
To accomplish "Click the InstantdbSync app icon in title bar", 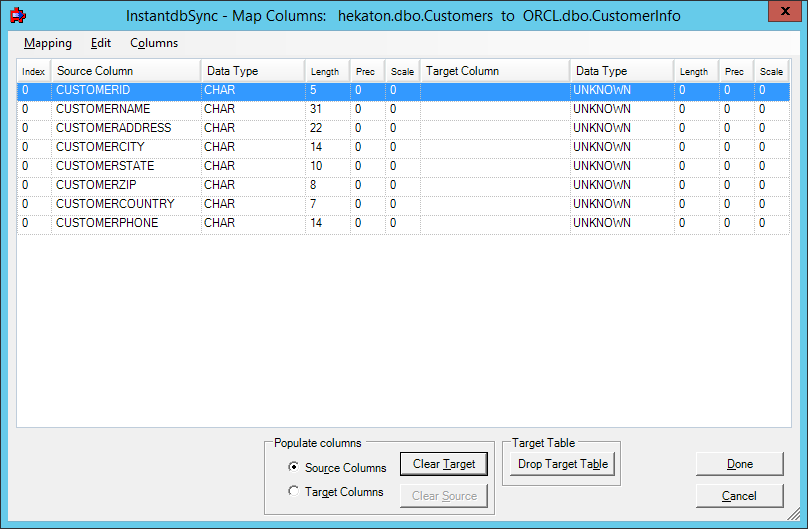I will [x=19, y=15].
